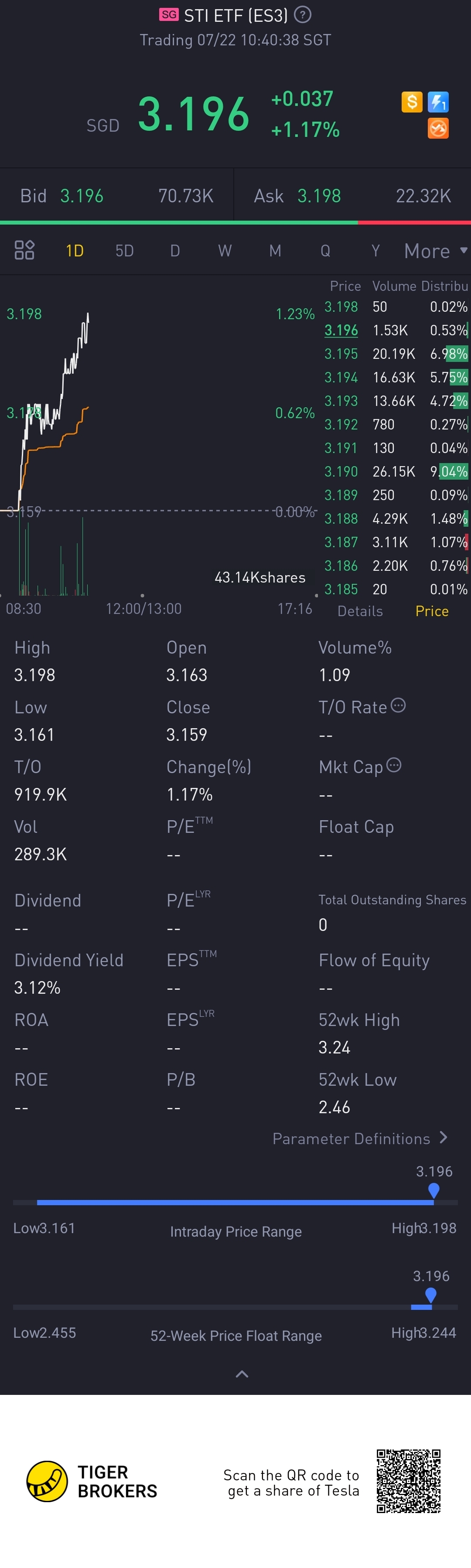Tap the orange circular badge icon
The width and height of the screenshot is (471, 1568).
(x=438, y=129)
